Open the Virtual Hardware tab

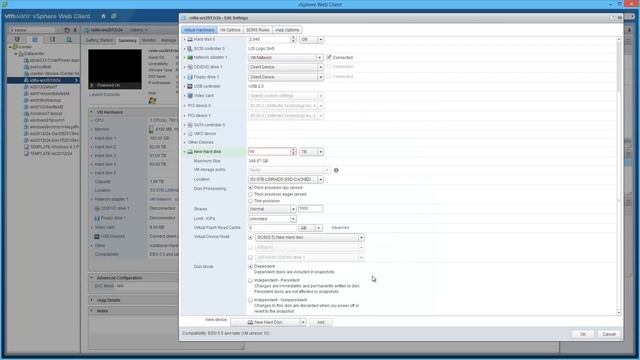(x=199, y=30)
